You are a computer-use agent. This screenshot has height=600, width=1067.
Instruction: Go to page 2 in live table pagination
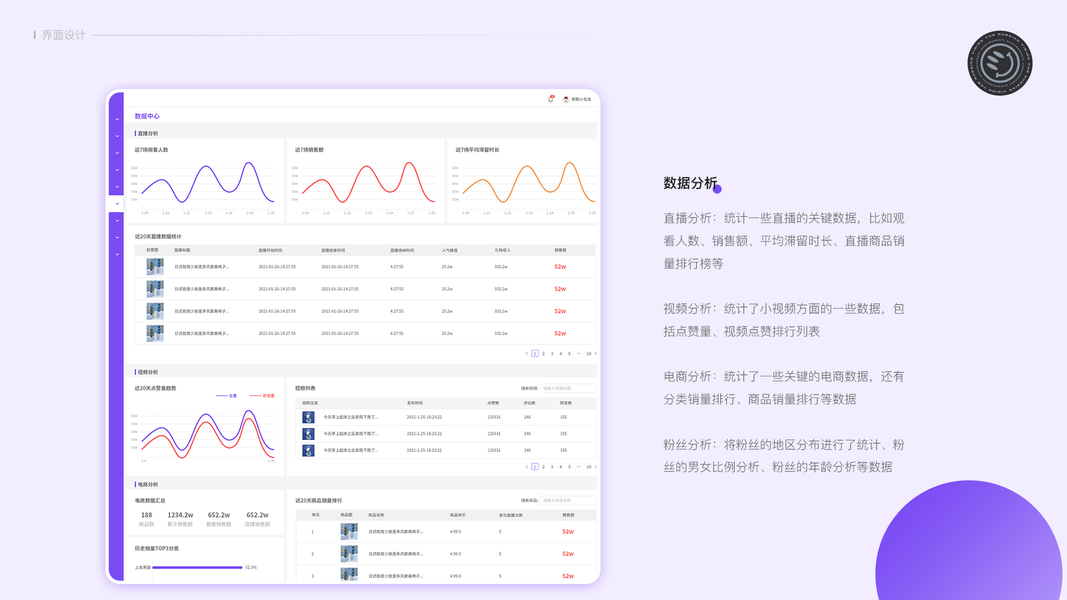[543, 354]
